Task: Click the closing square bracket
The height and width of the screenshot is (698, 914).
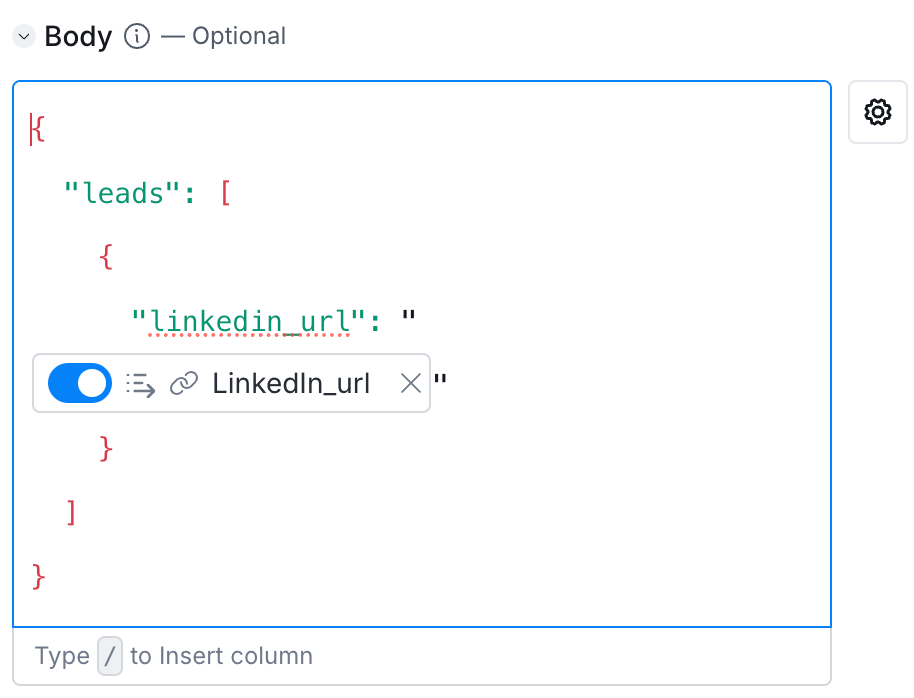Action: (71, 512)
